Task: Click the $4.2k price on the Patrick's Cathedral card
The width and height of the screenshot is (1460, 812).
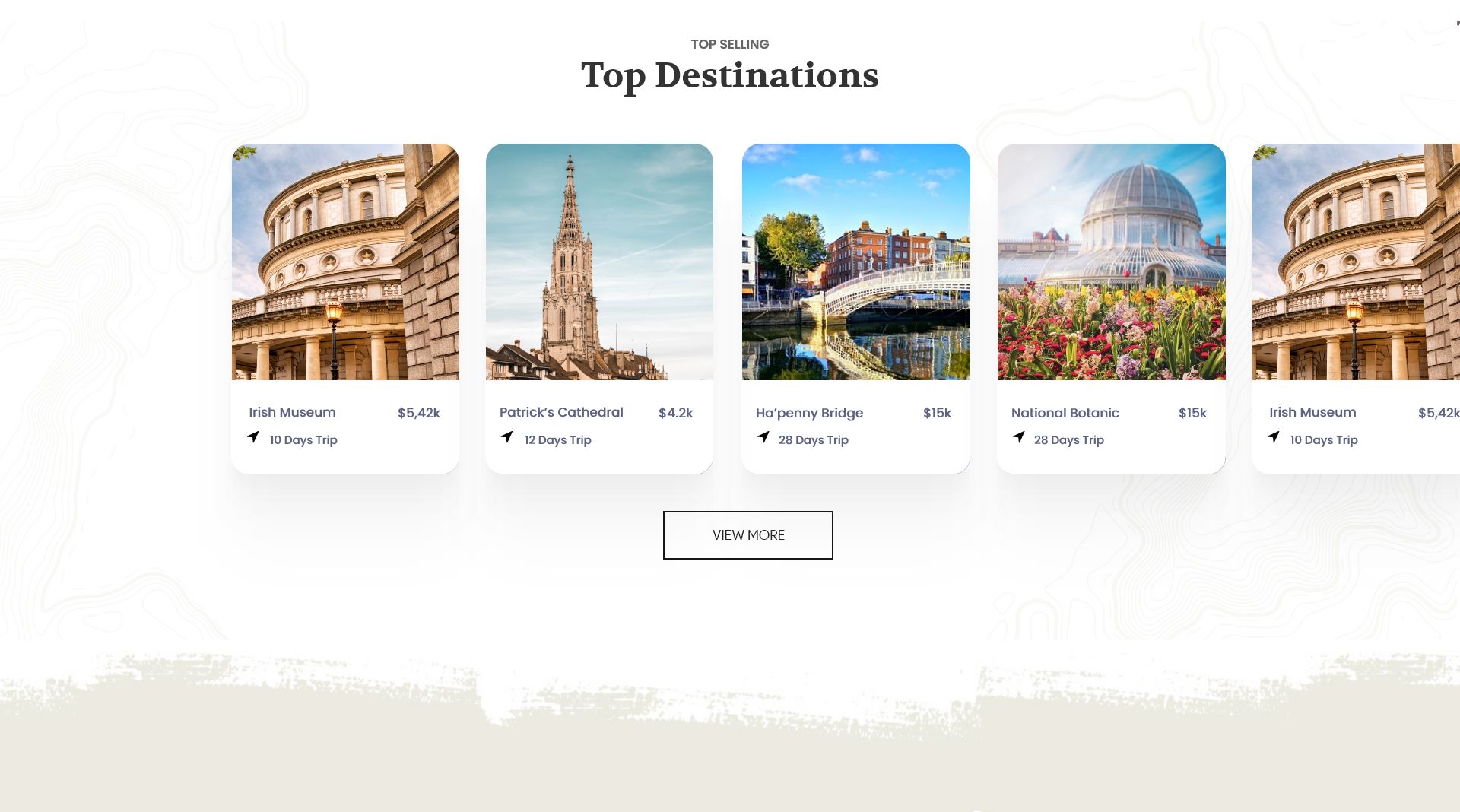Action: click(676, 413)
